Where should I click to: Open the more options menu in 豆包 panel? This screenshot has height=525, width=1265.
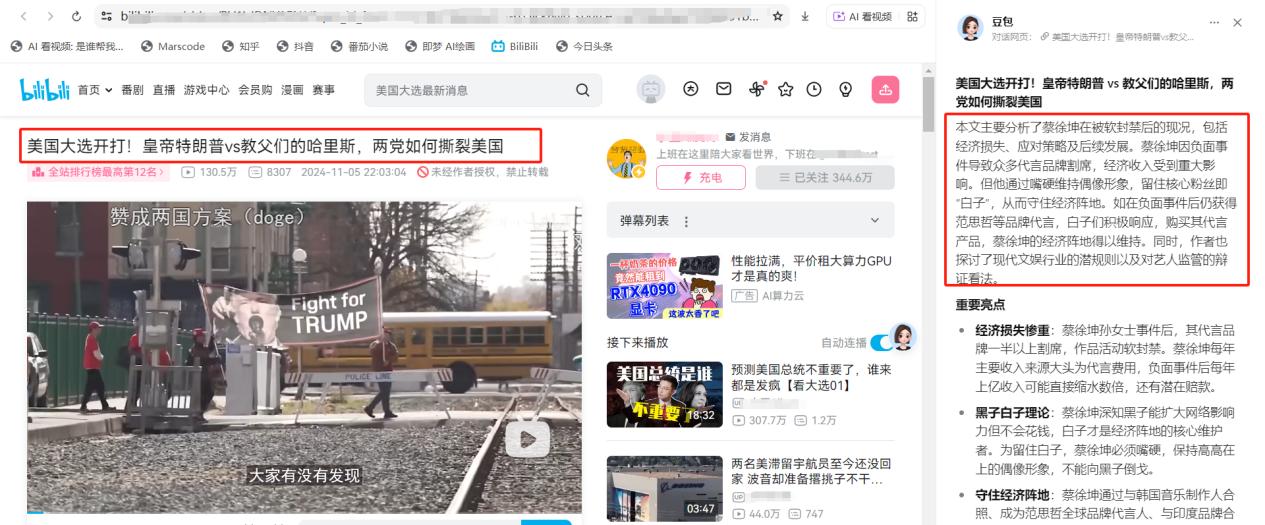tap(1214, 22)
